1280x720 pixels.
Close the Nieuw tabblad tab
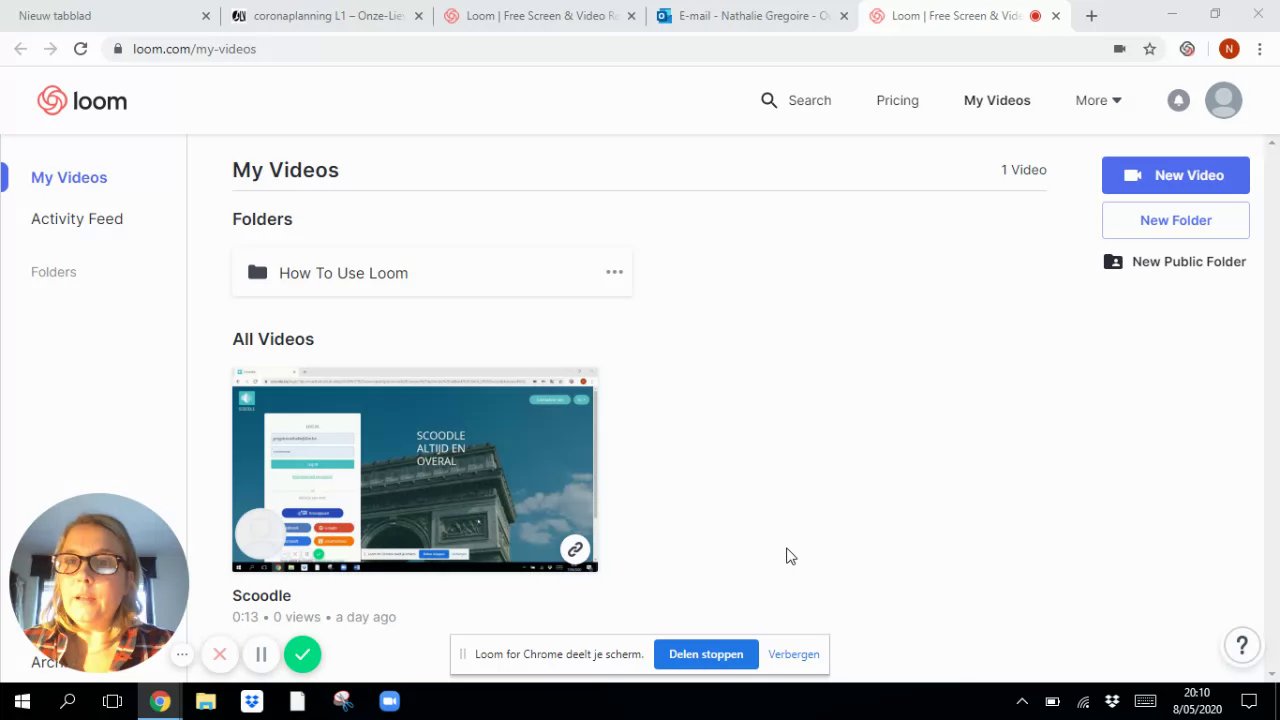[206, 16]
